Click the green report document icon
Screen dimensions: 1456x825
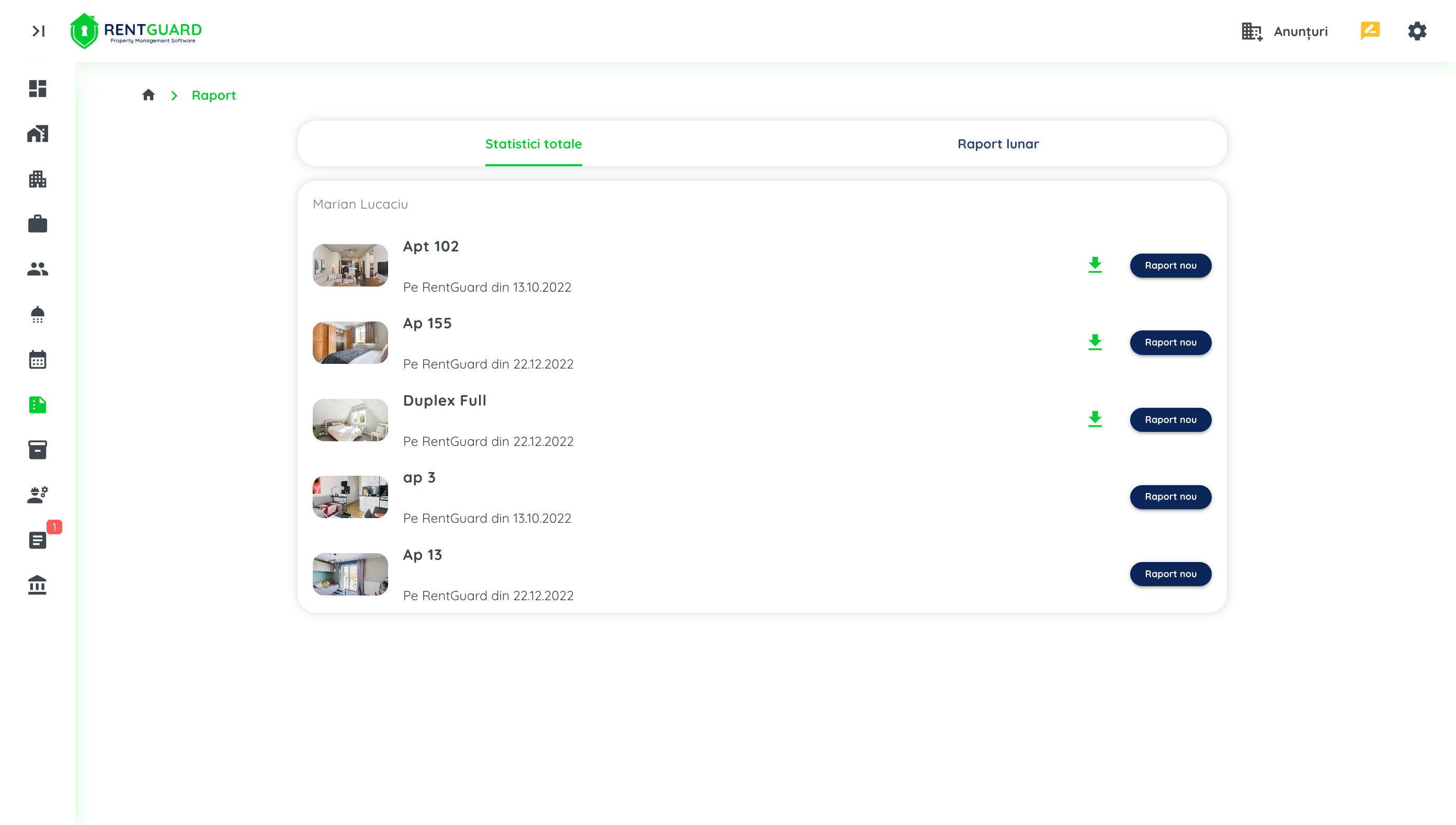tap(38, 405)
